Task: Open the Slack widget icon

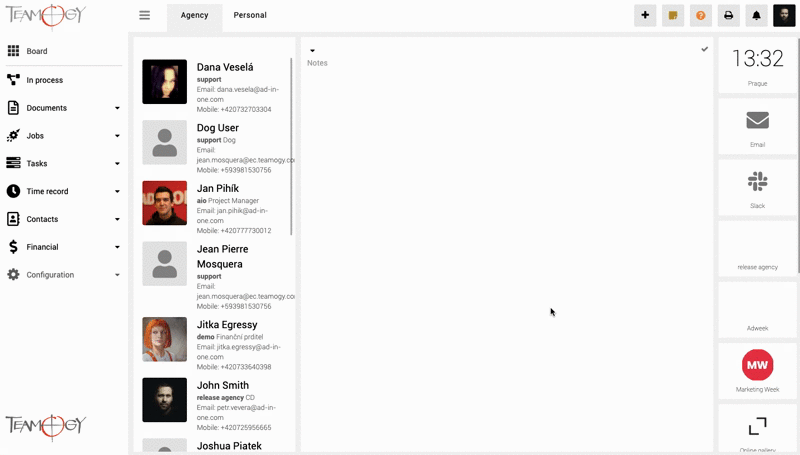Action: click(758, 181)
